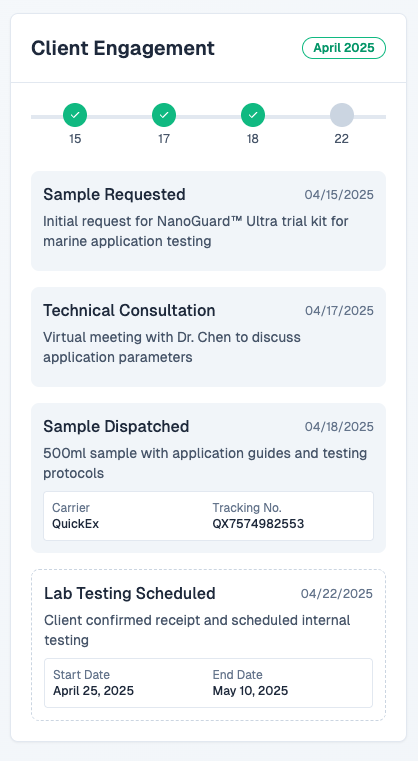Click the 04/18/2025 date label
This screenshot has width=418, height=761.
339,427
